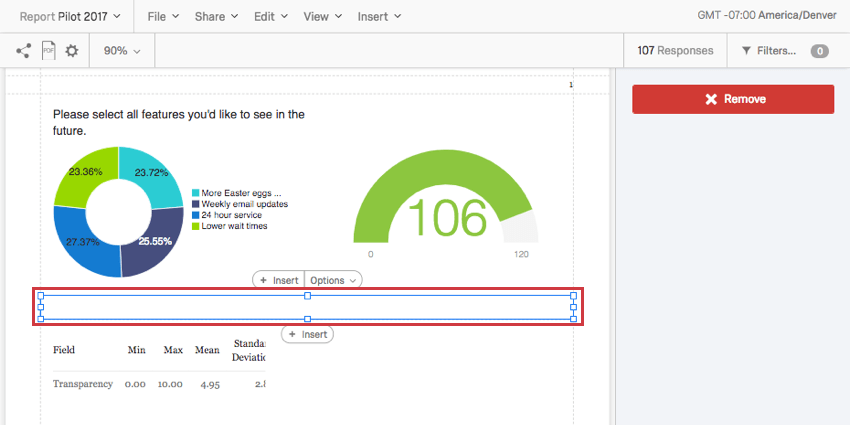The image size is (850, 425).
Task: Select the green gauge chart
Action: 445,200
